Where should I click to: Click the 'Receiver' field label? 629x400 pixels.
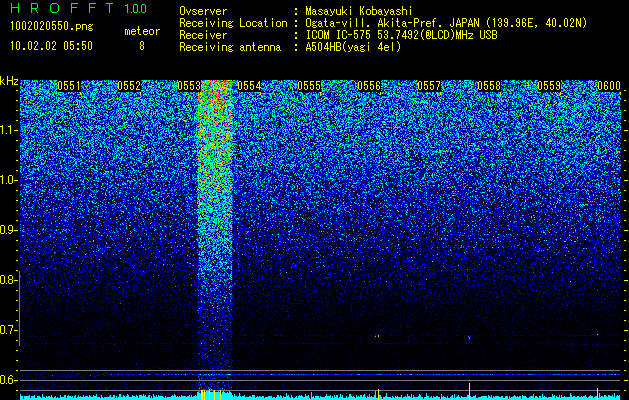pos(203,35)
